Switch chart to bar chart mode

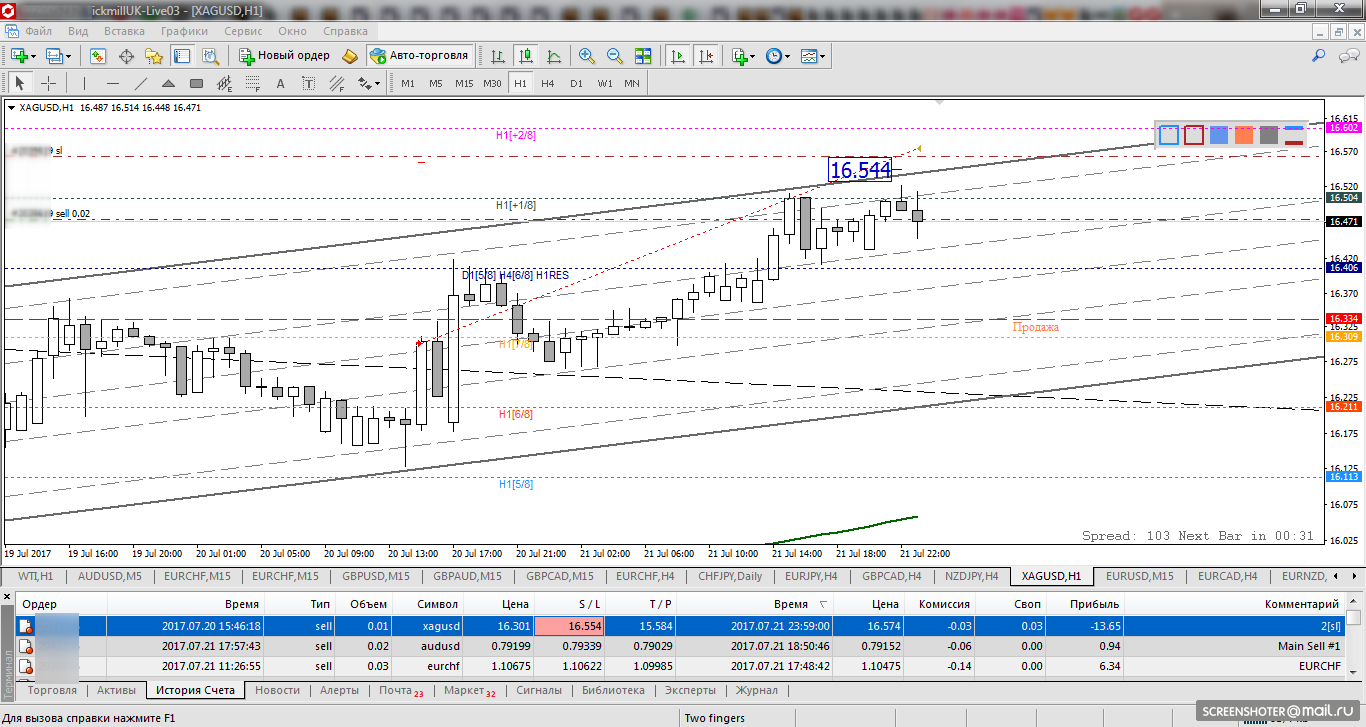(x=497, y=56)
